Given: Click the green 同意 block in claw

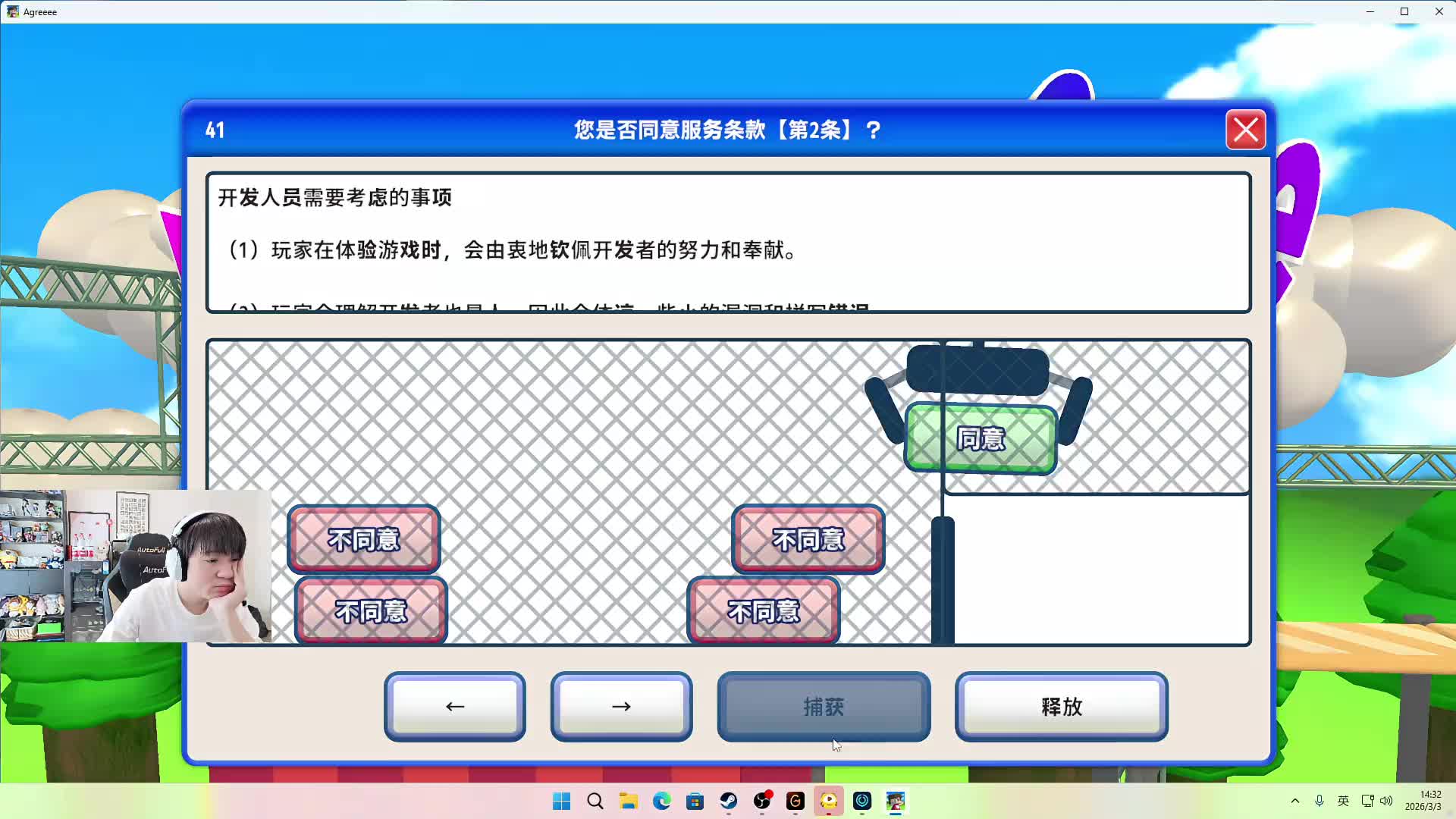Looking at the screenshot, I should tap(981, 439).
